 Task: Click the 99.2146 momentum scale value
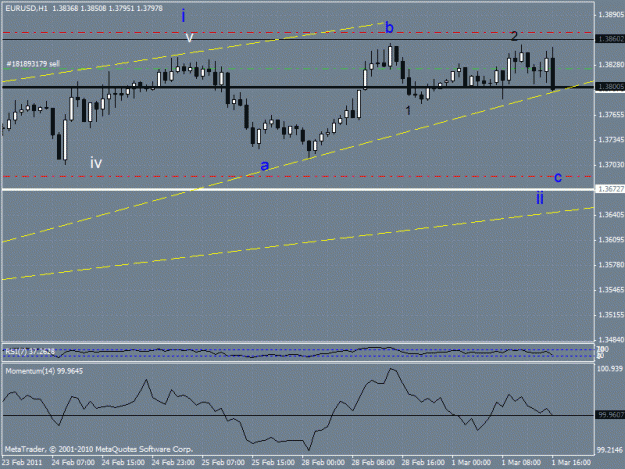(x=610, y=450)
